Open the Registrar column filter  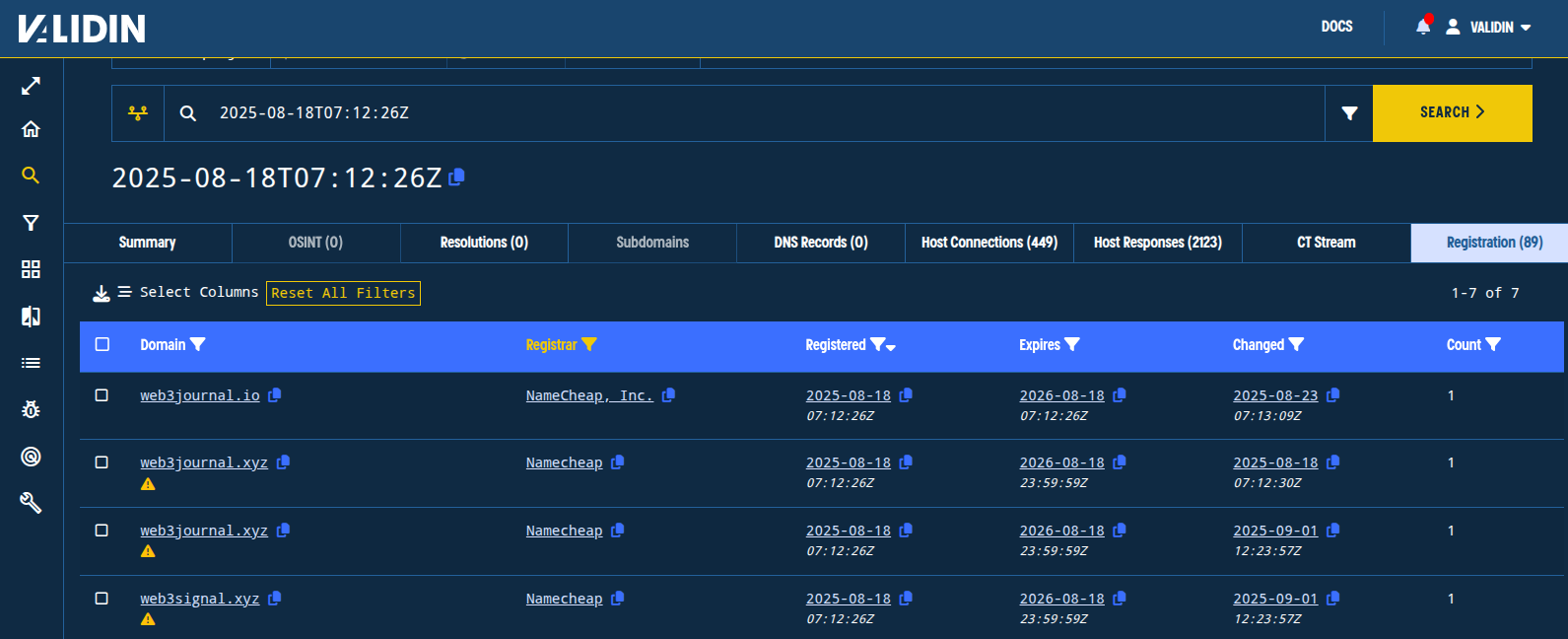click(x=589, y=344)
